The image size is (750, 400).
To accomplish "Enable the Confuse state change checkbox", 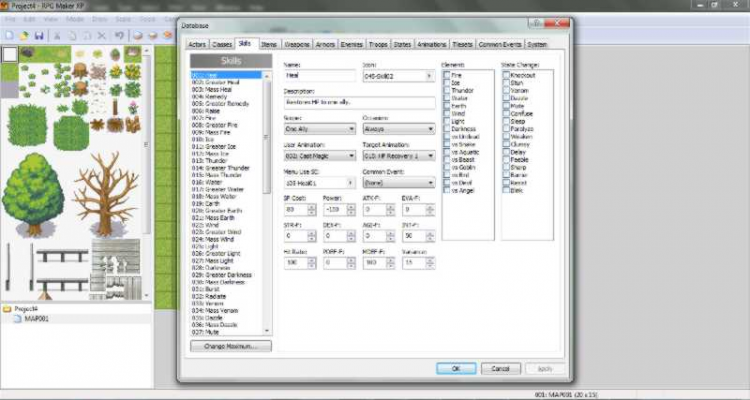I will pos(506,114).
